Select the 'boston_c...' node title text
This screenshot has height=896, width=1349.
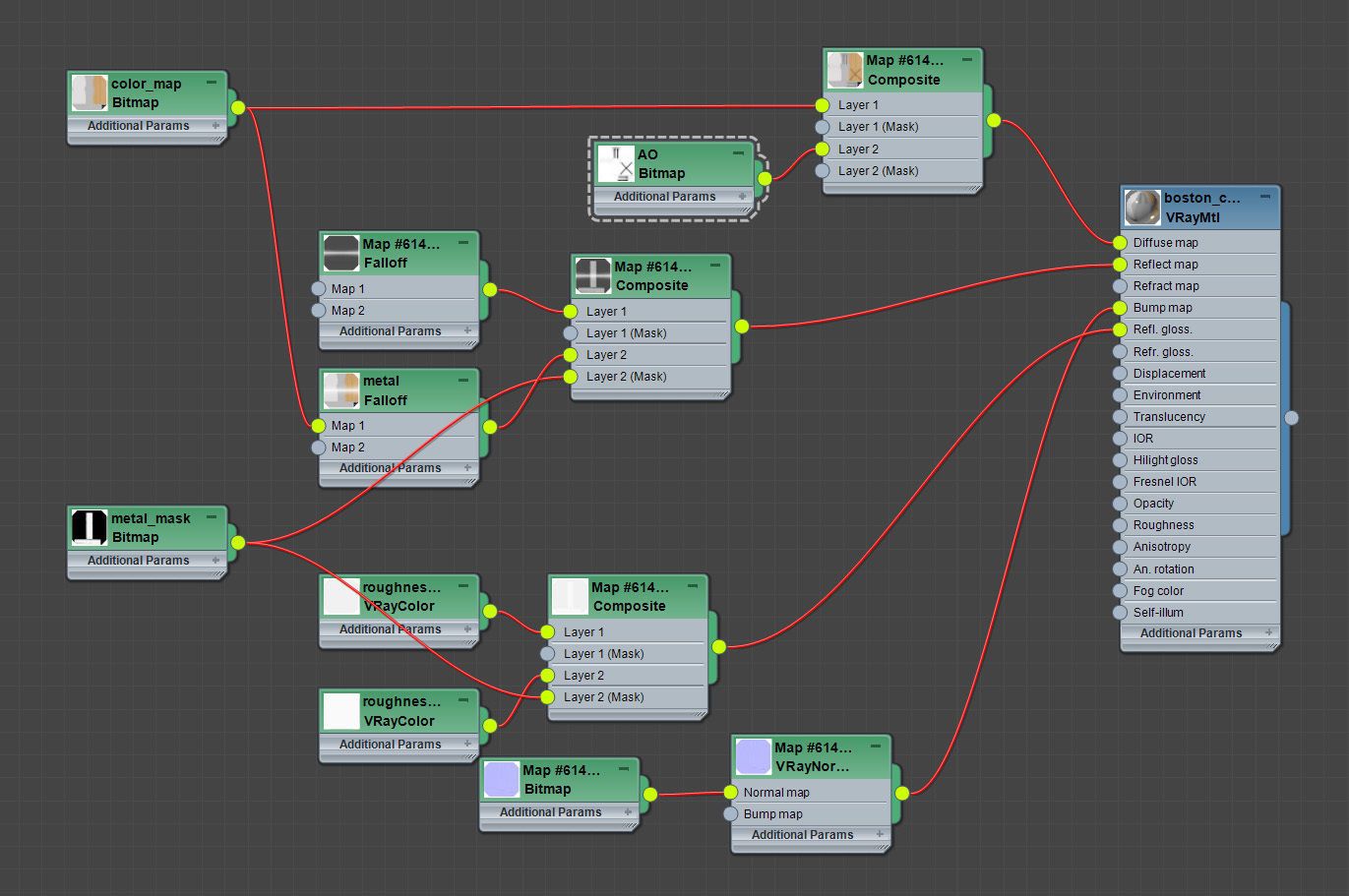pos(1202,198)
